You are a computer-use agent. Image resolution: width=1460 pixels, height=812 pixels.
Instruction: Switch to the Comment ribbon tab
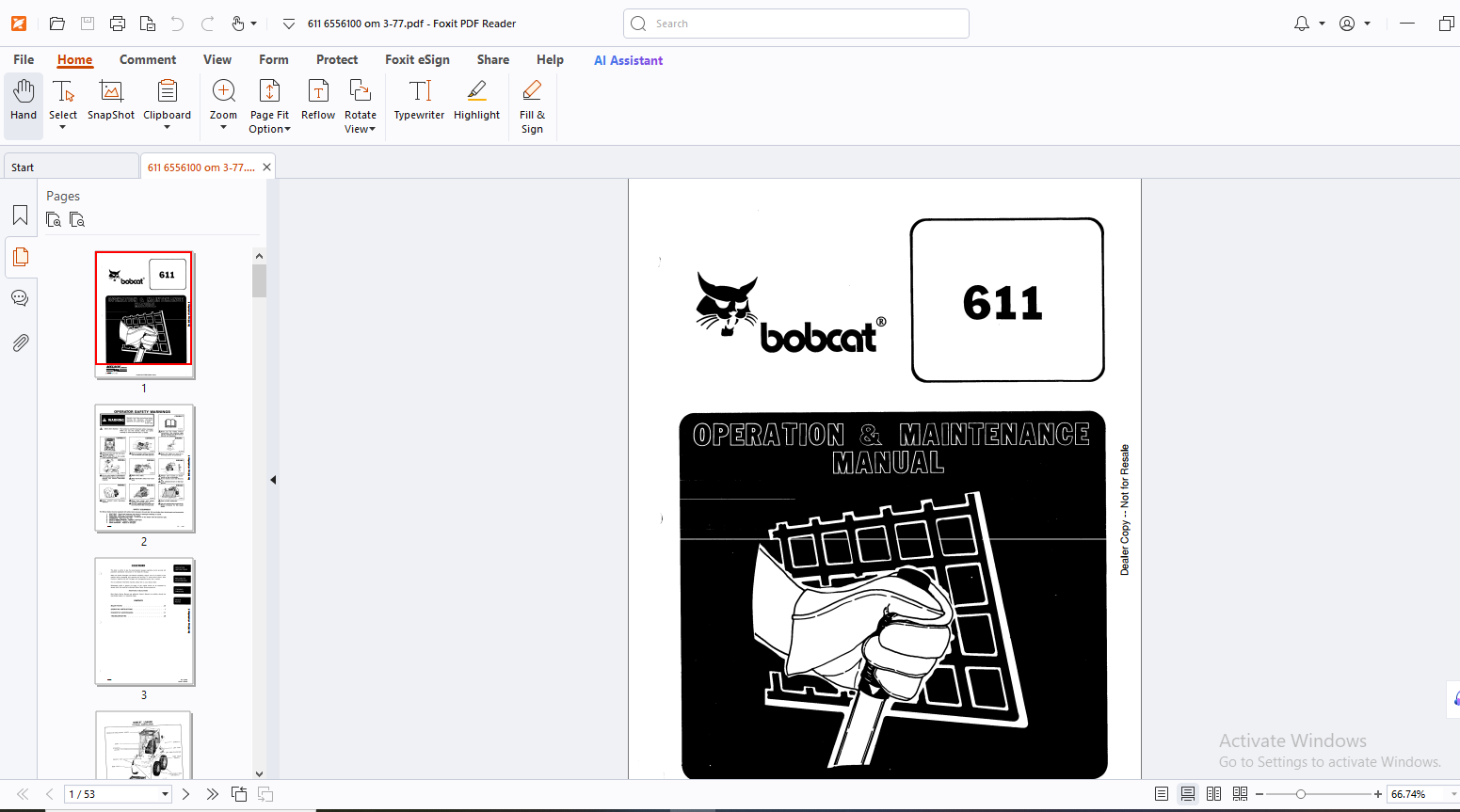[x=148, y=59]
